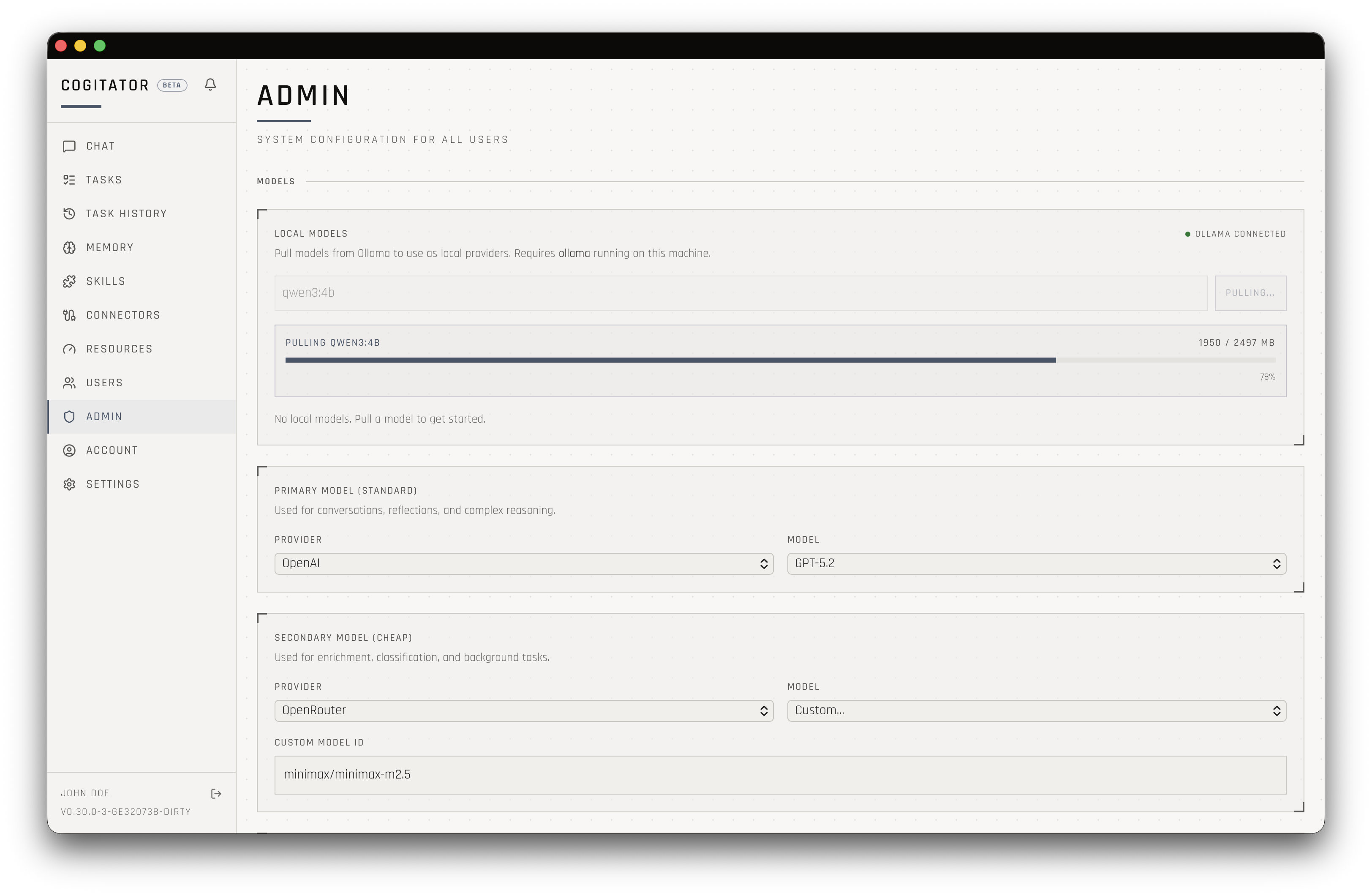Click the 'Custom Model ID' label
Image resolution: width=1372 pixels, height=896 pixels.
pyautogui.click(x=319, y=743)
